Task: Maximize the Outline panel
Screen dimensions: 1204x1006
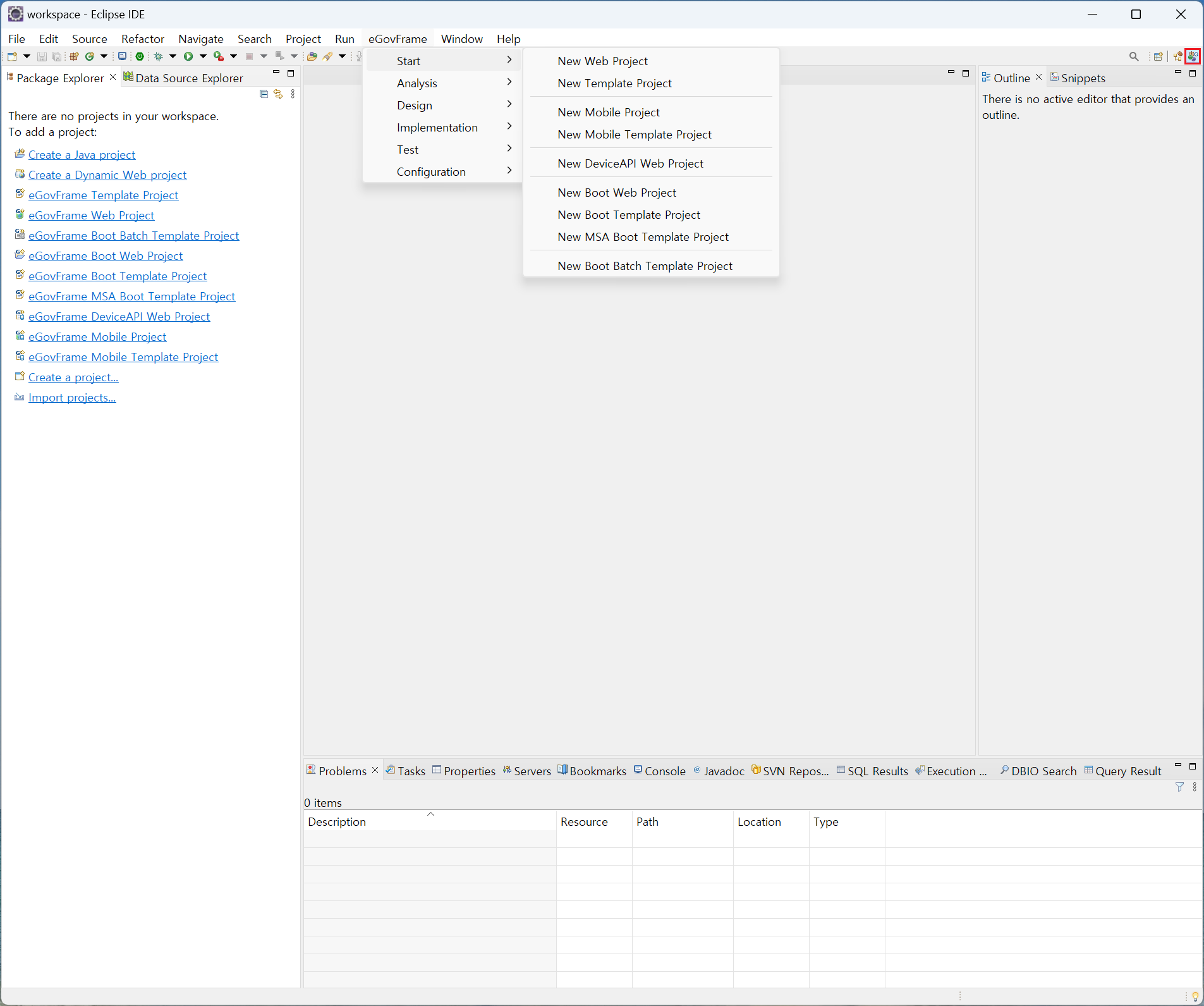Action: coord(1193,73)
